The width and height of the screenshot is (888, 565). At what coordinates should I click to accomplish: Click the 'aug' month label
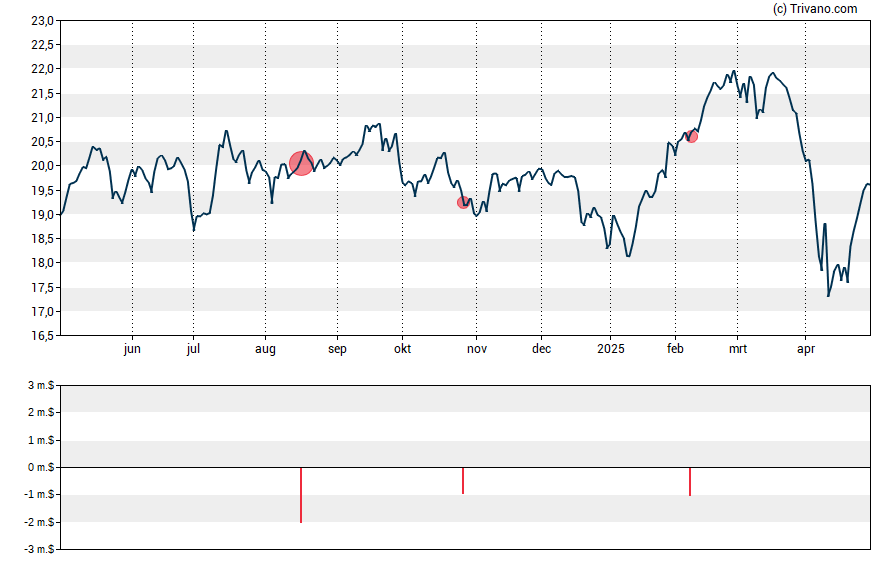pos(265,349)
